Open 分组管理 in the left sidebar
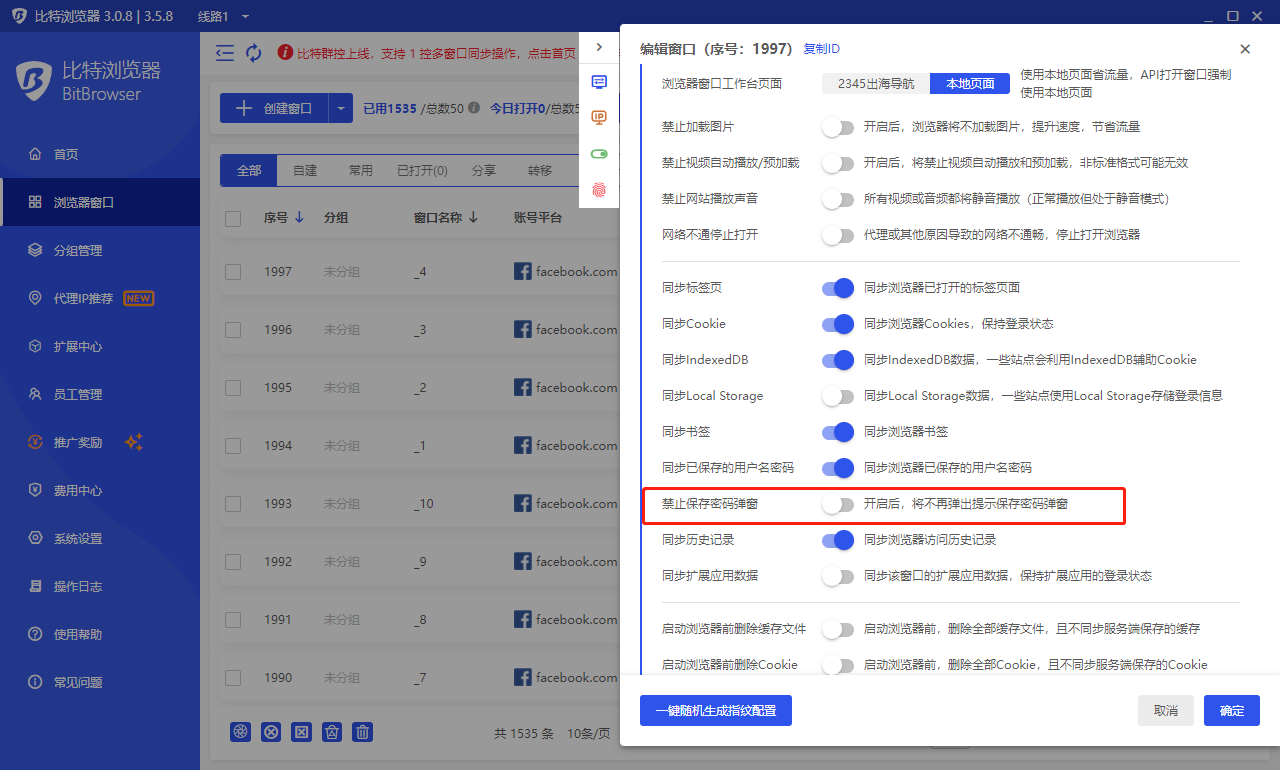 coord(78,250)
